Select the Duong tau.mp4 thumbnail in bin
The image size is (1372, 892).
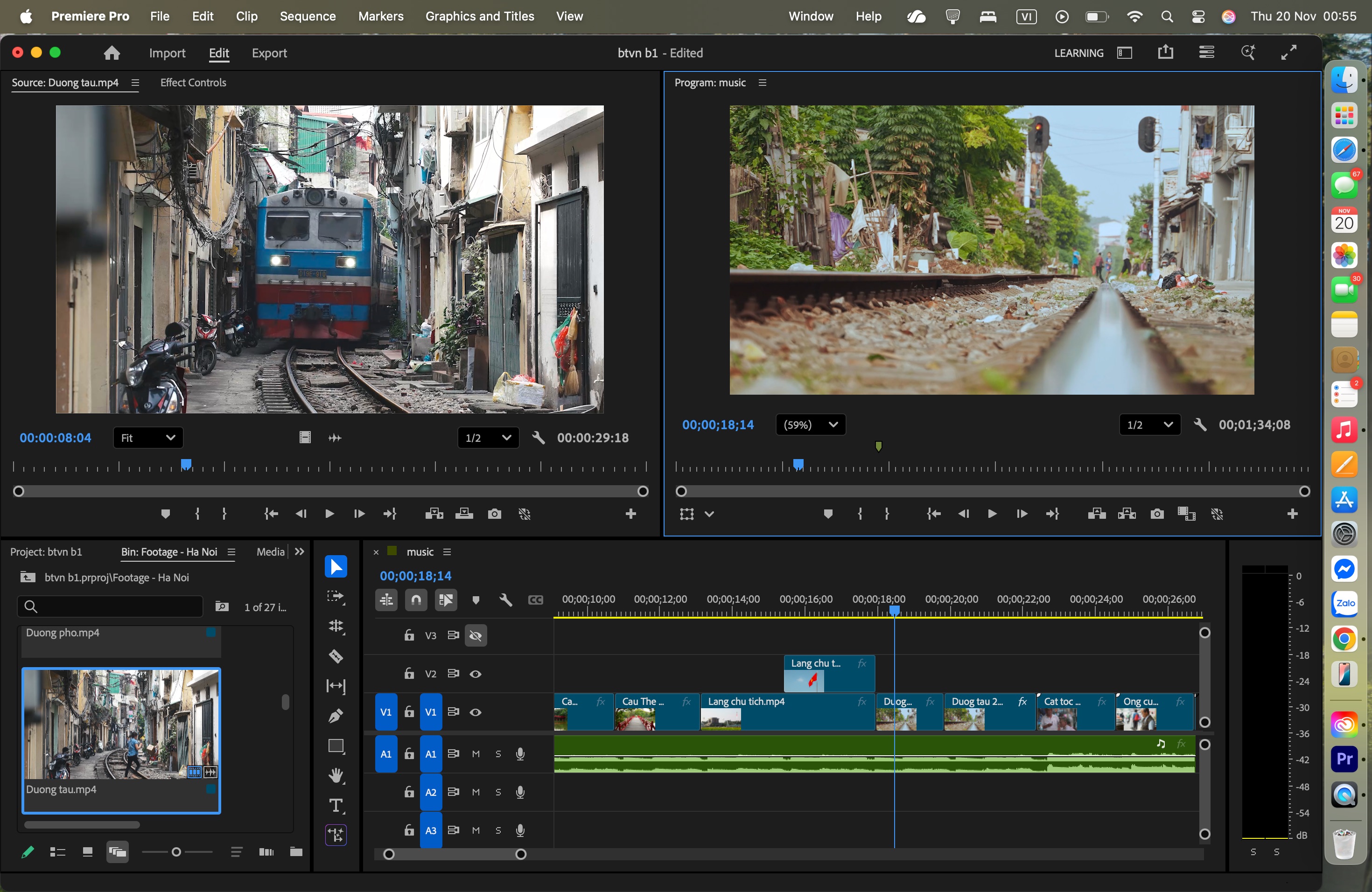[121, 724]
